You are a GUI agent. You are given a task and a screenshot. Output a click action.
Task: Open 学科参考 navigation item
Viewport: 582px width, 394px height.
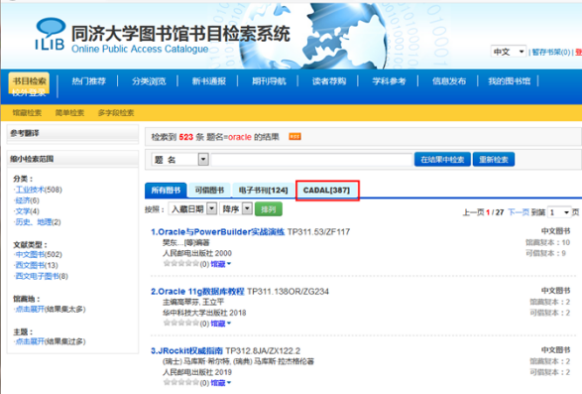coord(389,81)
